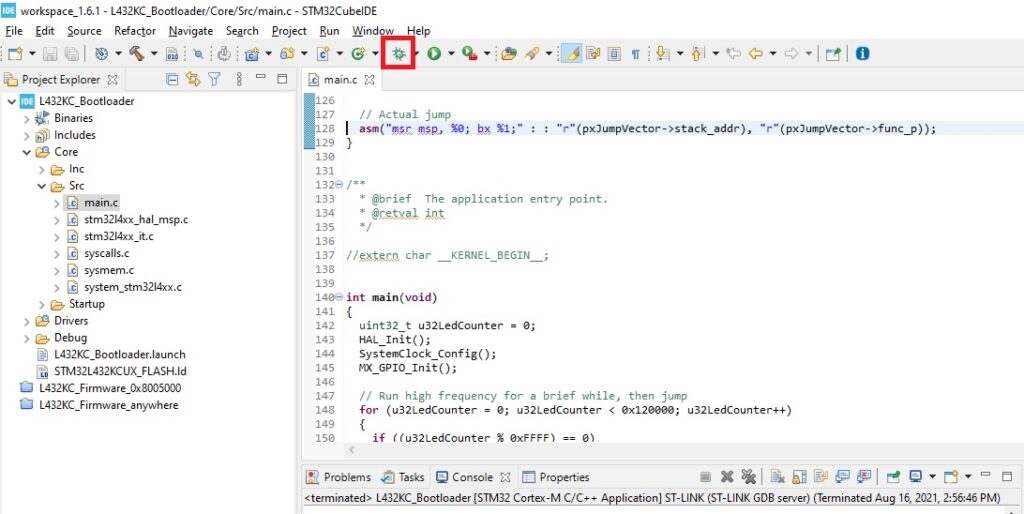The image size is (1024, 514).
Task: Select stm32l4xx_it.c in Project Explorer
Action: 119,236
